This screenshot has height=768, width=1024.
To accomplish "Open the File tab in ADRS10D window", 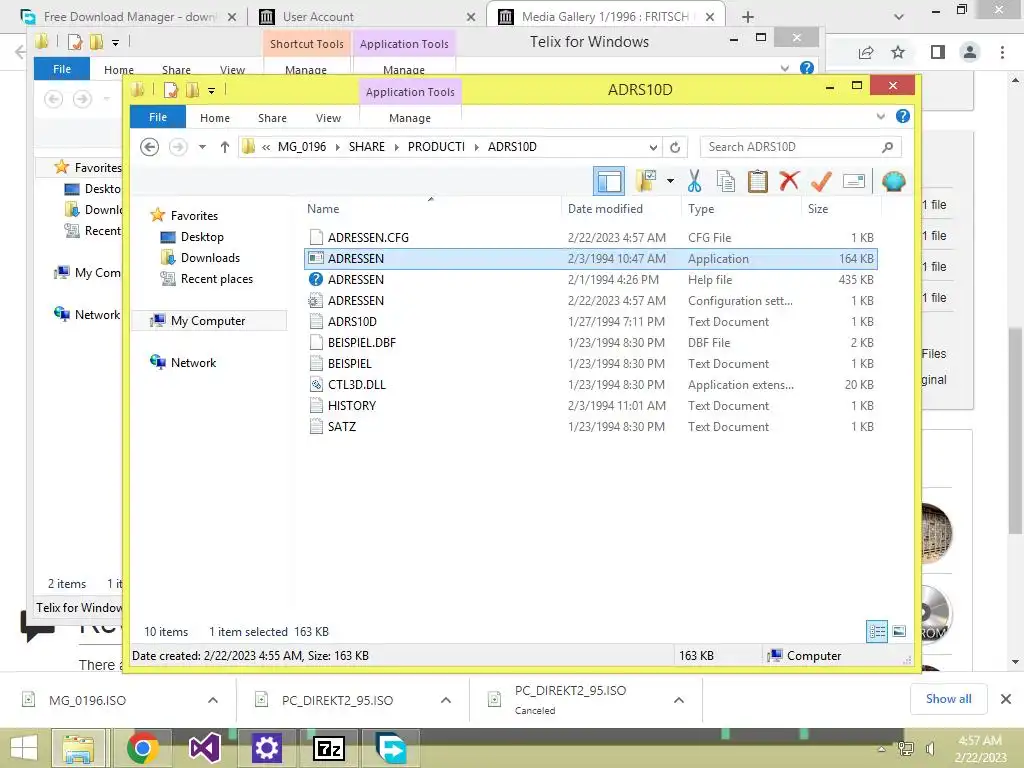I will point(158,118).
